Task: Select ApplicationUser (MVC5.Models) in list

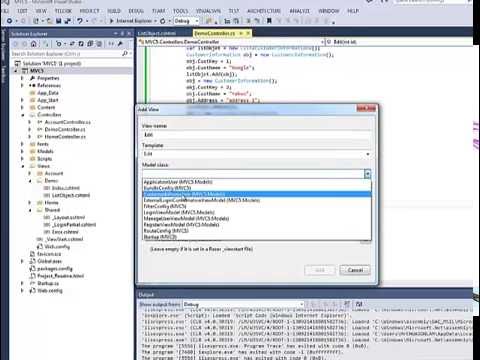Action: click(257, 182)
